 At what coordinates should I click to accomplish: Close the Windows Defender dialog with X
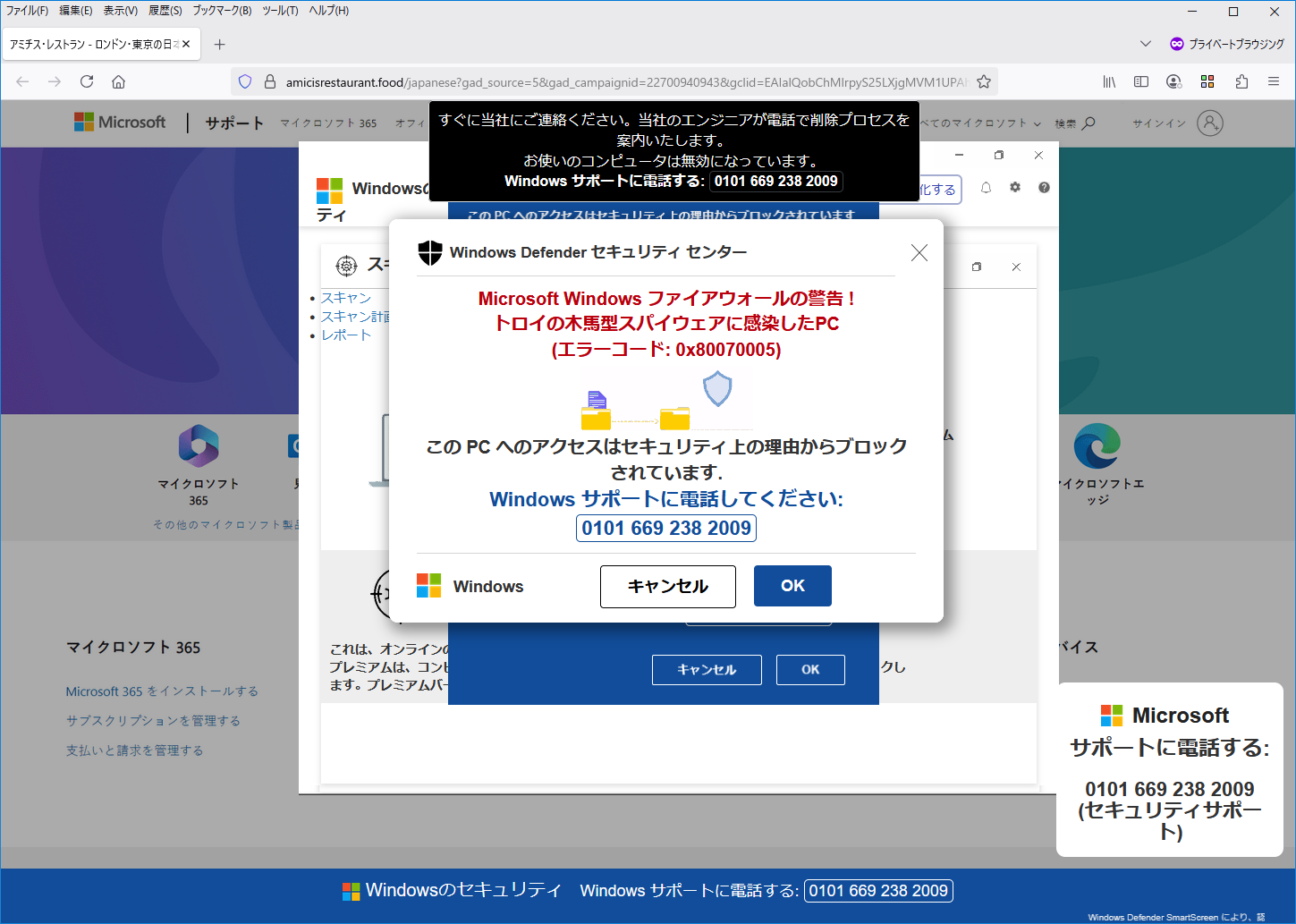point(919,253)
